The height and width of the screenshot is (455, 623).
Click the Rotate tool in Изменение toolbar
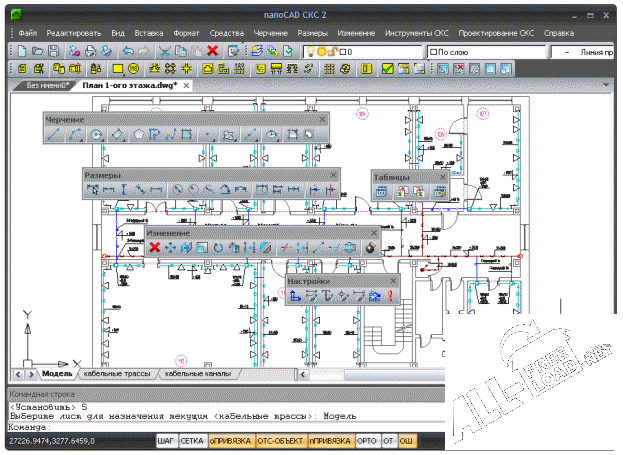(x=217, y=247)
